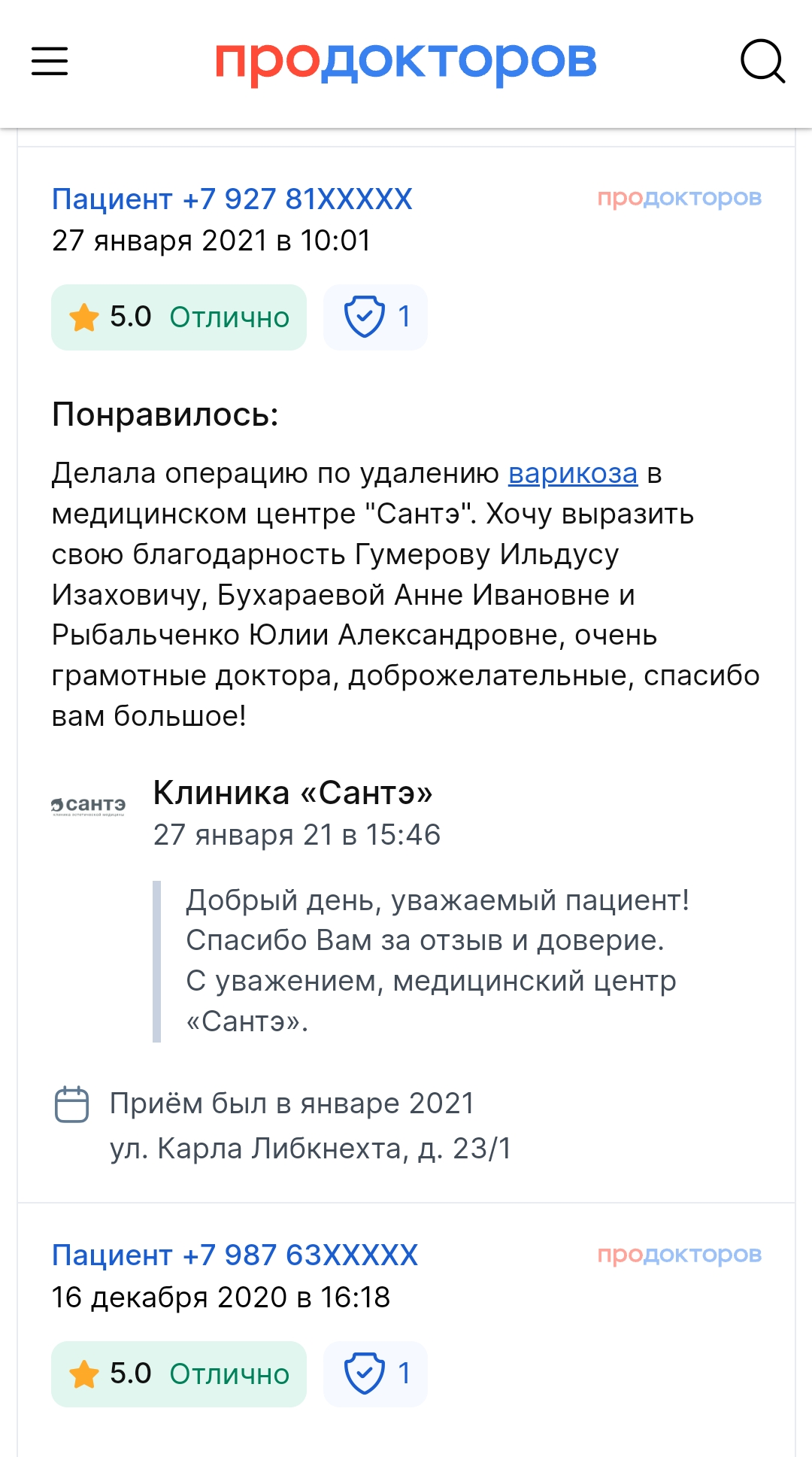Click the star icon in first 5.0 rating
This screenshot has width=812, height=1457.
84,317
